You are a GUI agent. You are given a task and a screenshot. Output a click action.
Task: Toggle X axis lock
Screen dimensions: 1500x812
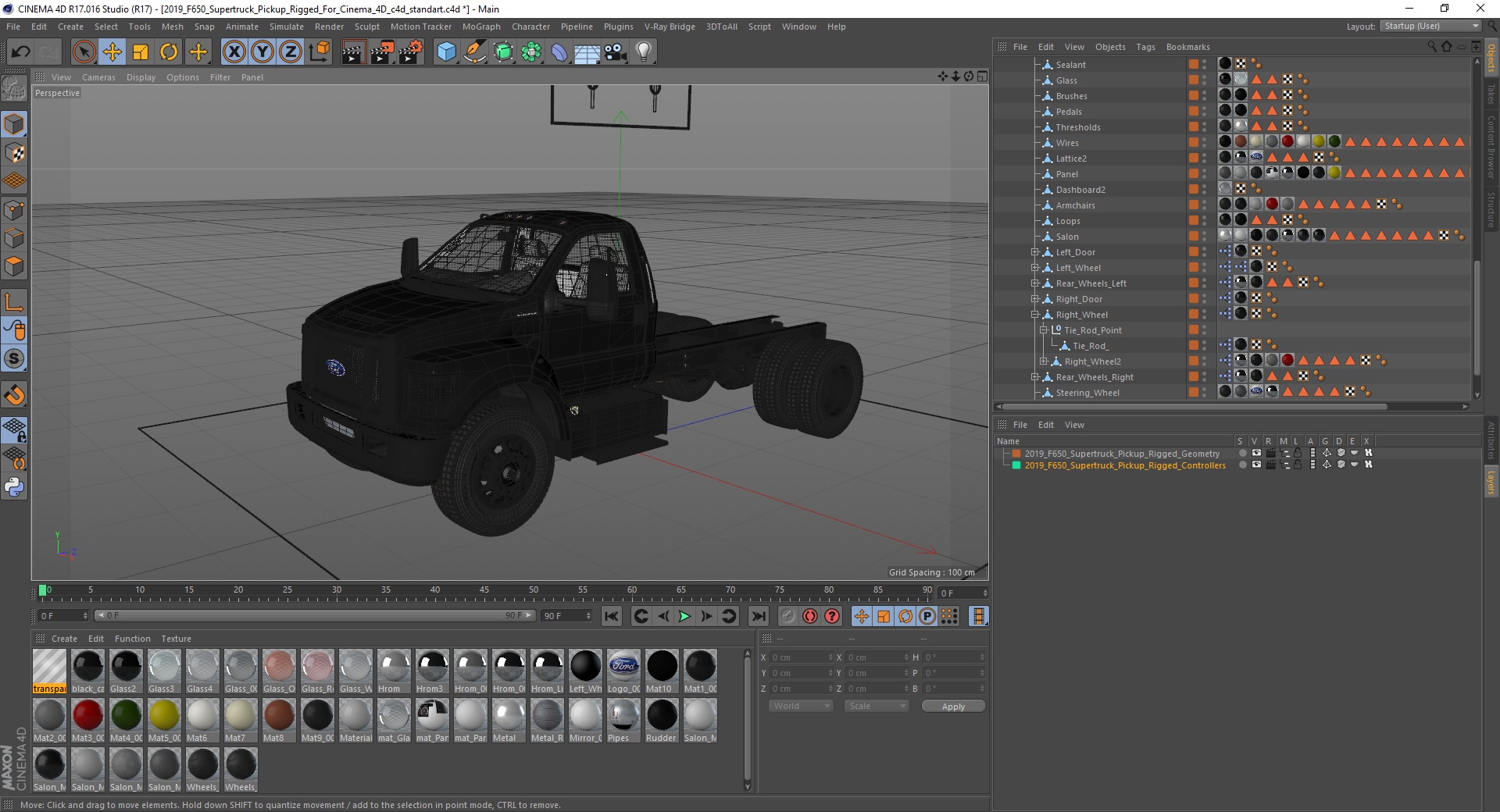click(234, 52)
